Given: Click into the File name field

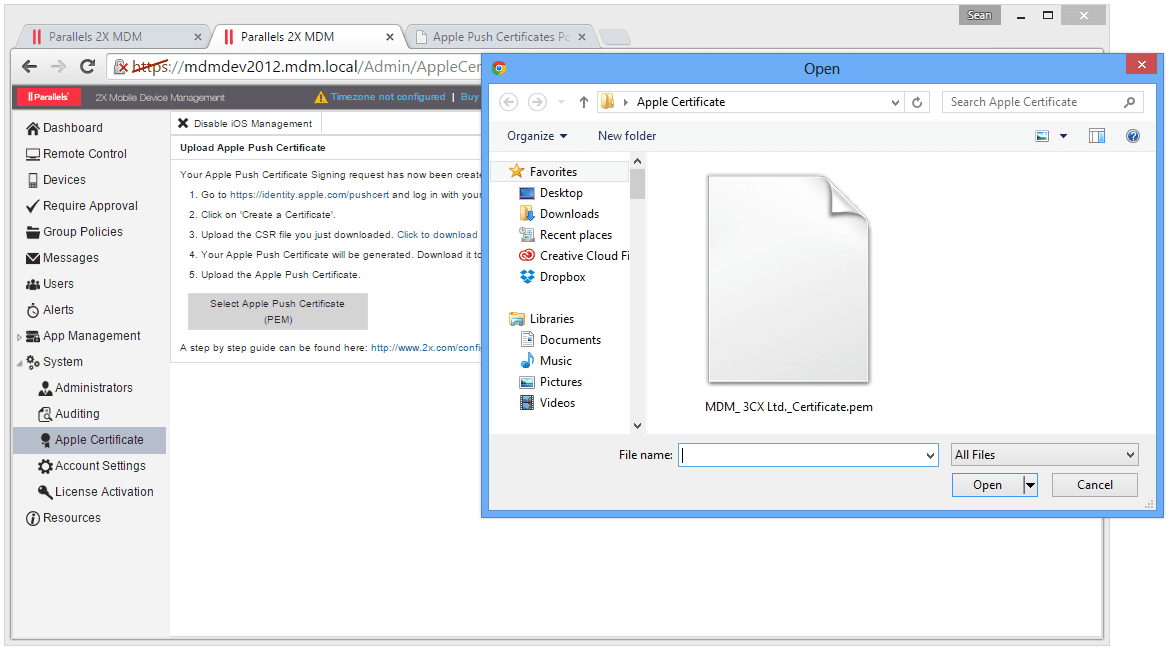Looking at the screenshot, I should coord(801,456).
